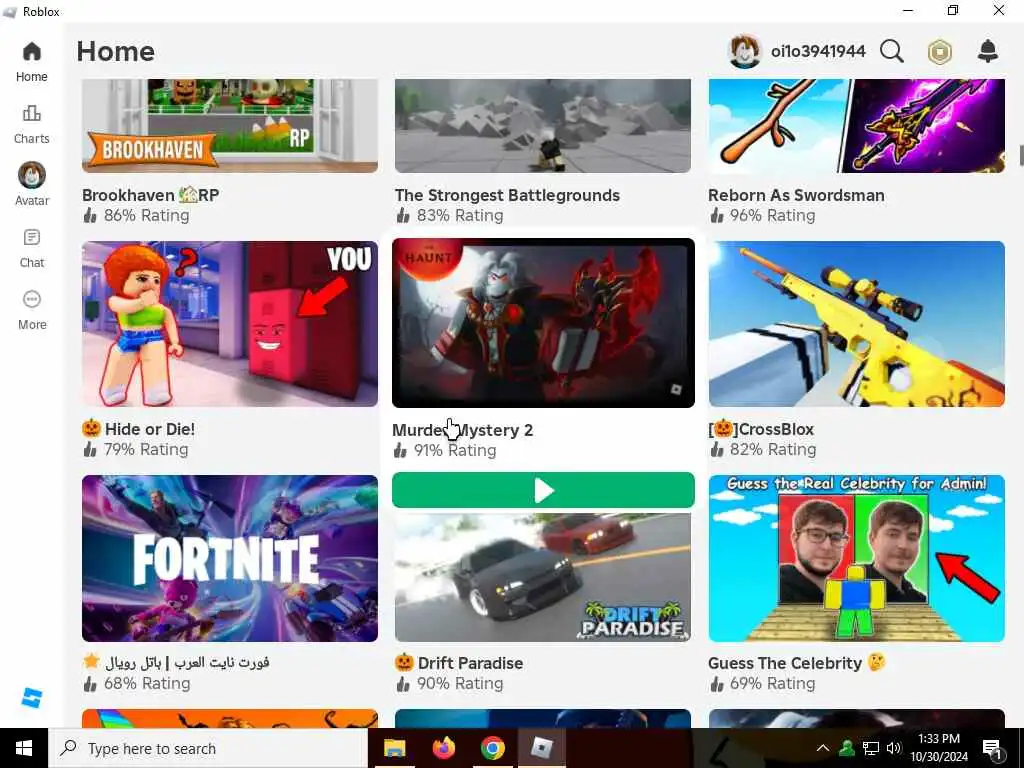Click the Type here to search box
The height and width of the screenshot is (768, 1024).
[208, 748]
